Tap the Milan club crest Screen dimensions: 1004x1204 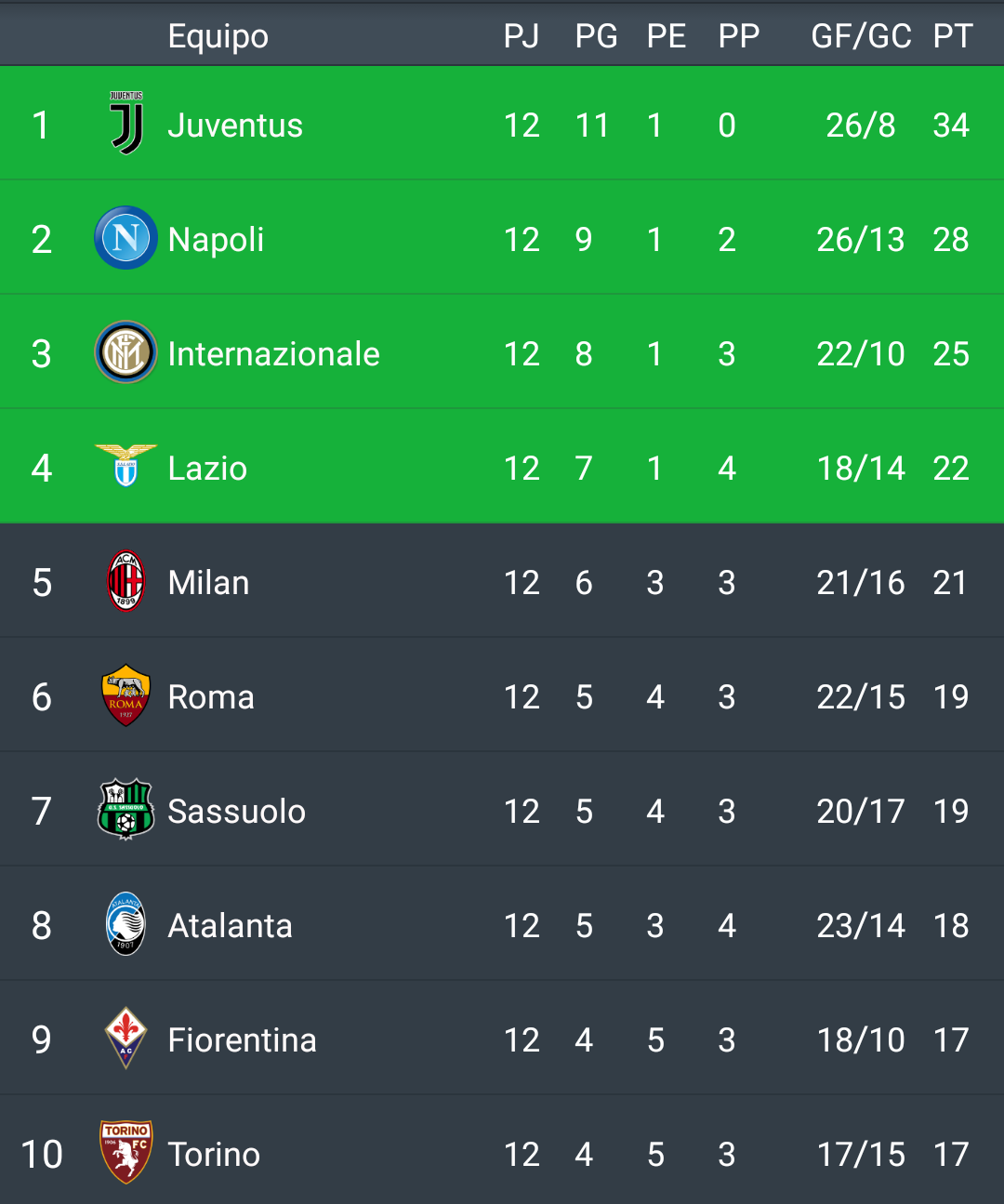click(125, 581)
